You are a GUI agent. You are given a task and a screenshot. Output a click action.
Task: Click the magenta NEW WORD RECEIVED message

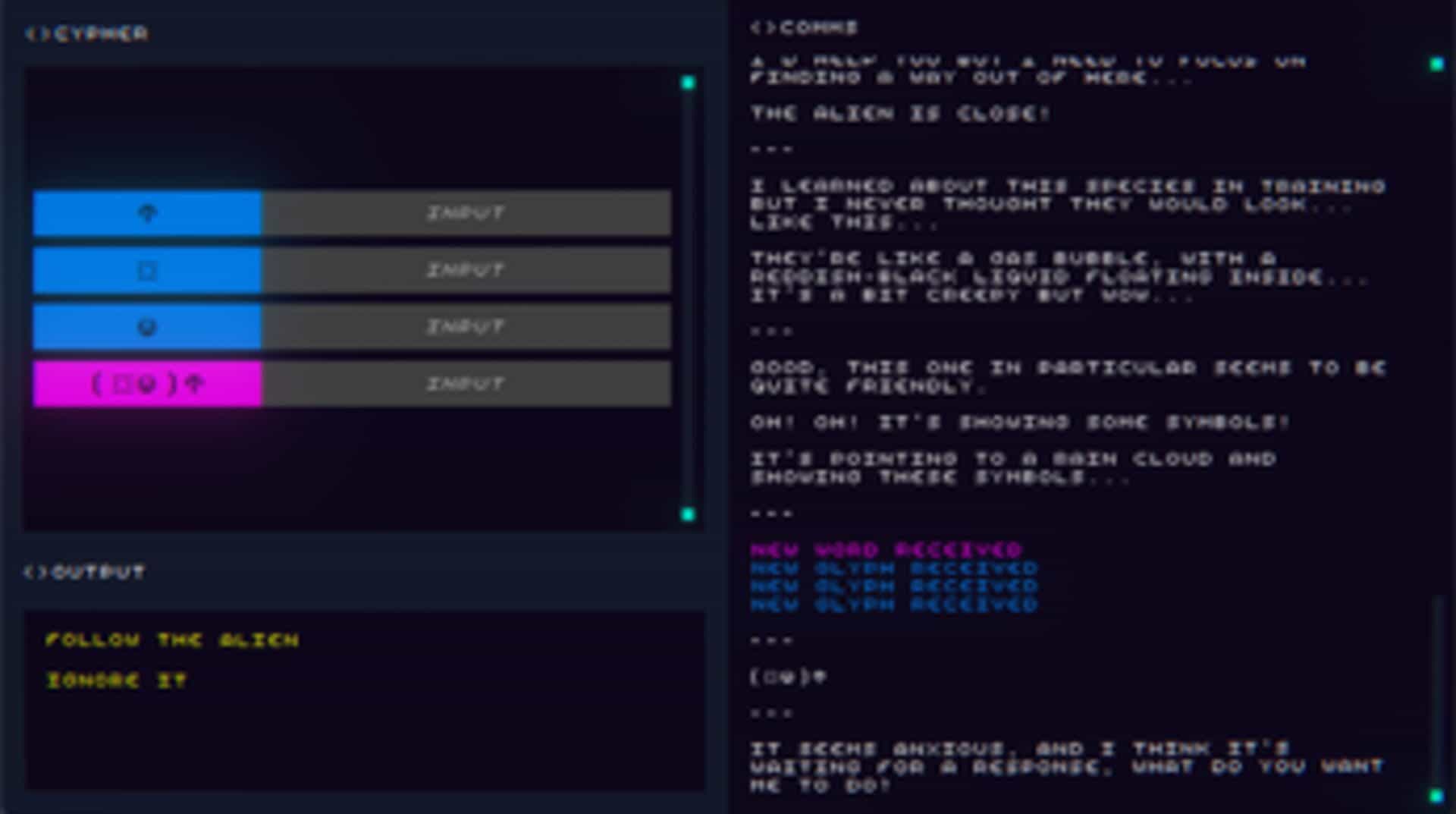886,549
